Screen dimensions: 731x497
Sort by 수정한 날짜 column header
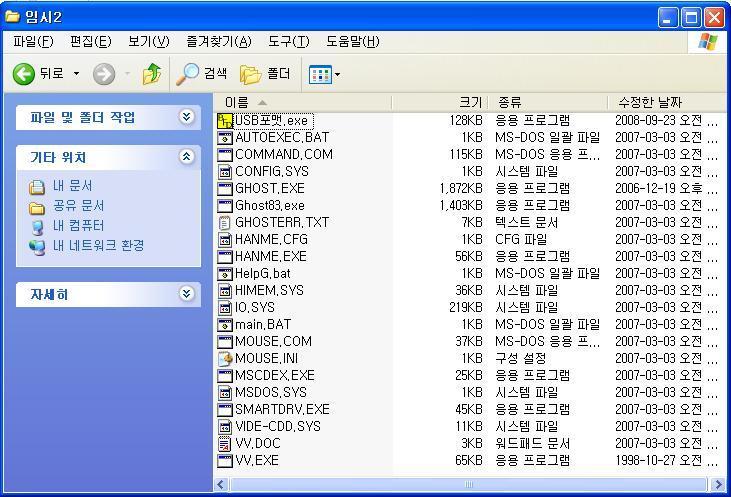[x=669, y=102]
